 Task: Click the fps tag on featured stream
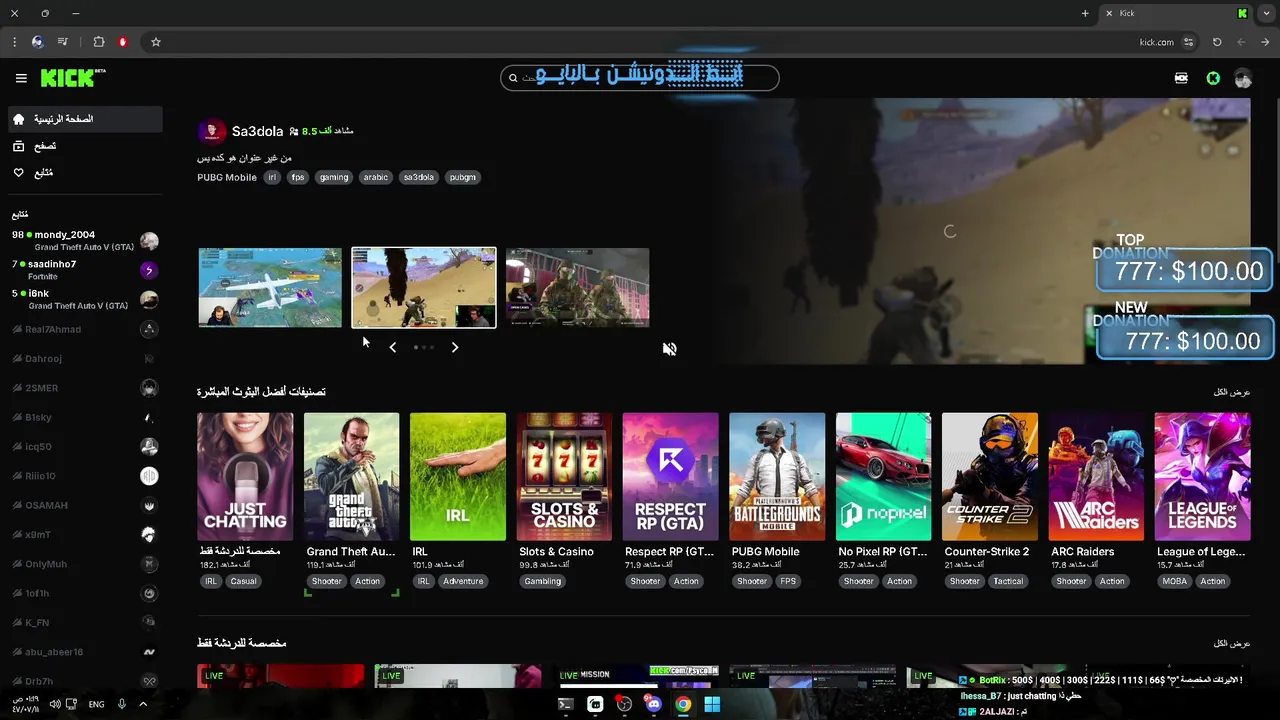click(x=298, y=177)
